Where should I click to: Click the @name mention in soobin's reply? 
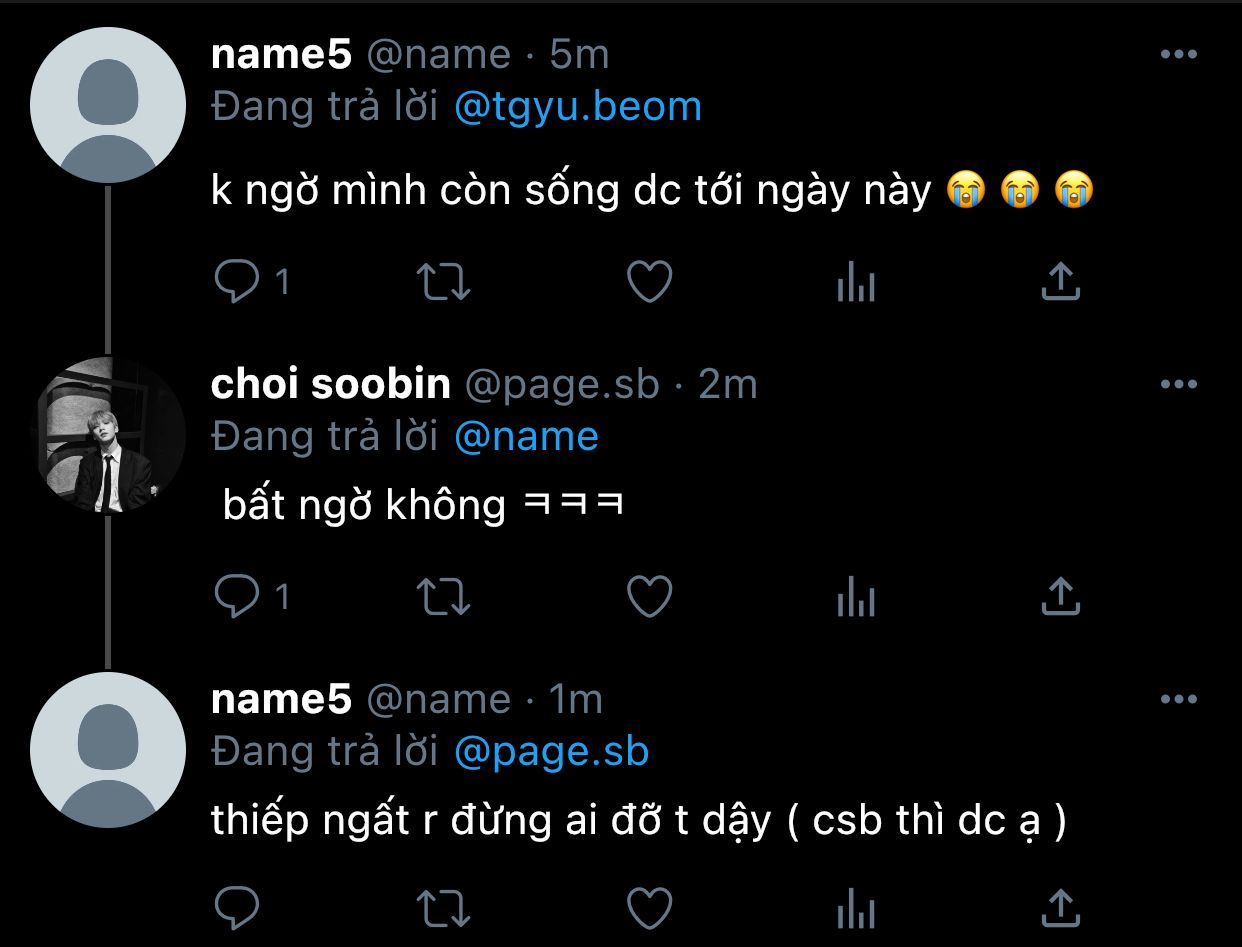point(526,437)
